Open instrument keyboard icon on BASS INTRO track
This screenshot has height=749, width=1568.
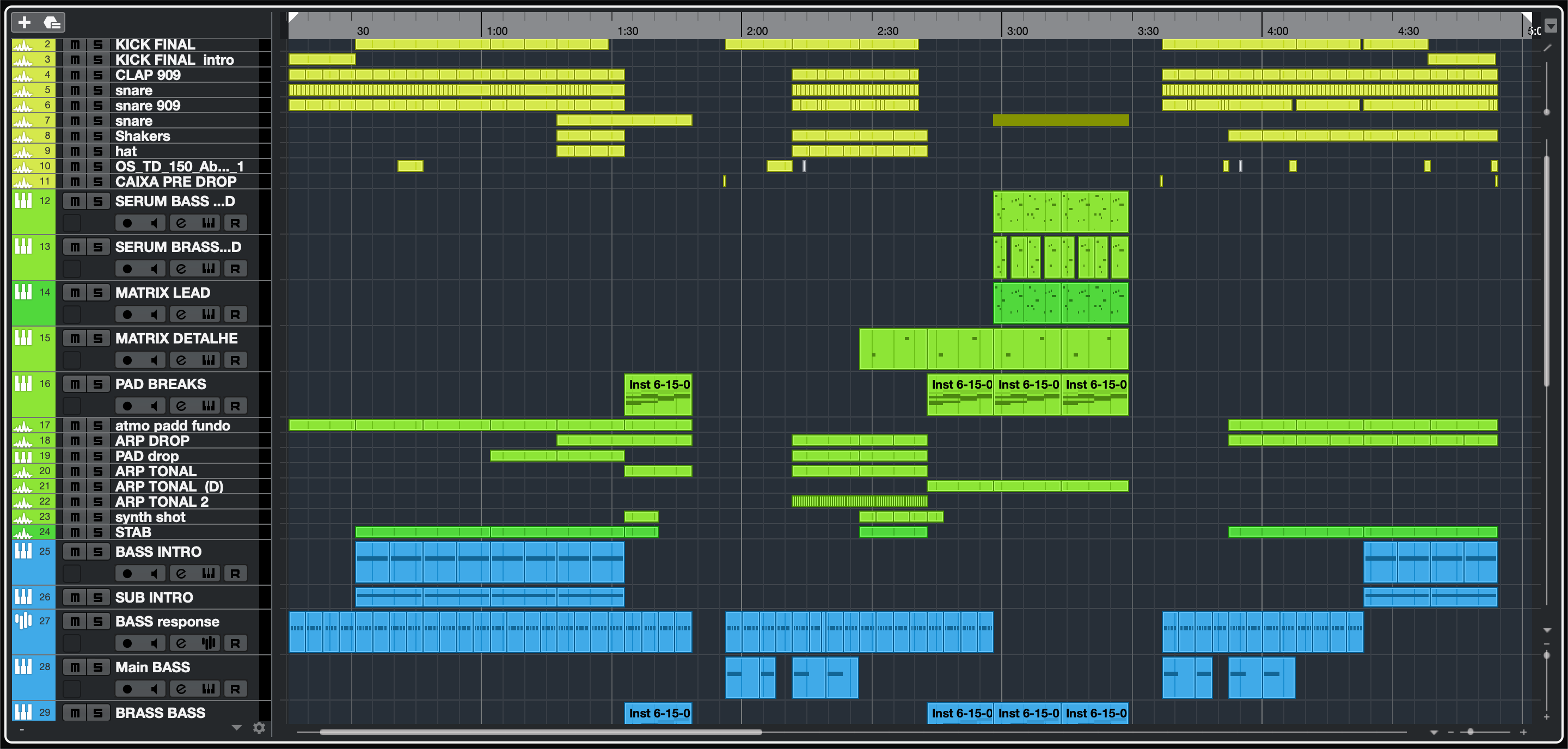pos(208,573)
